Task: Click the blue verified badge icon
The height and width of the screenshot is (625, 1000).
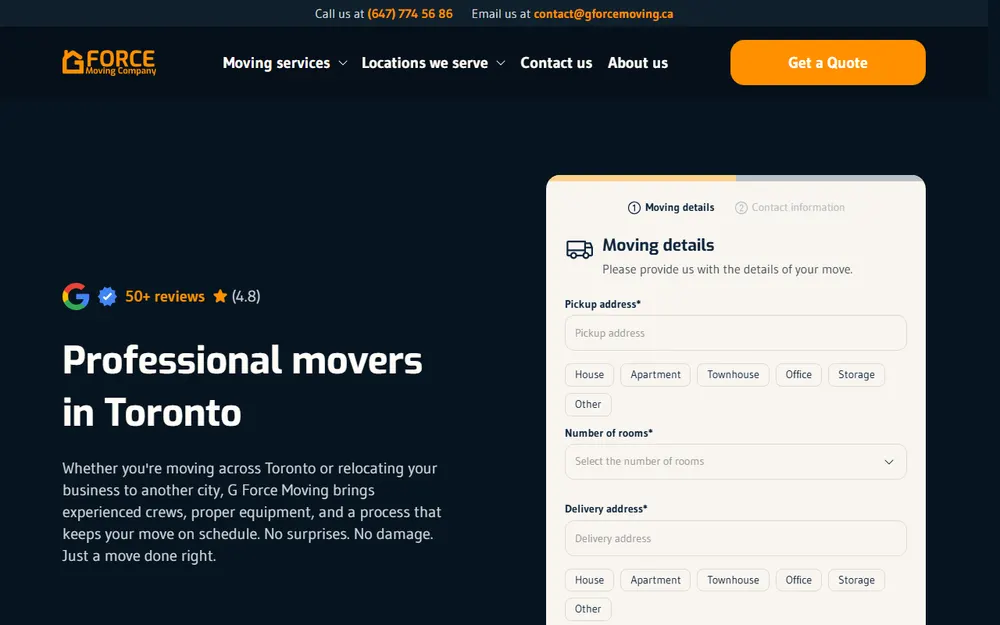Action: tap(107, 296)
